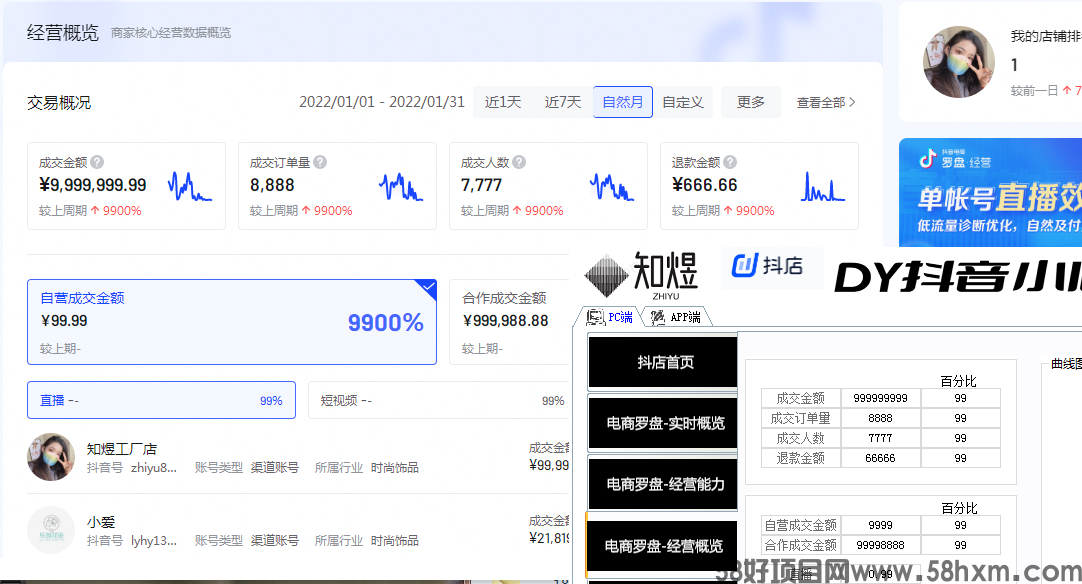
Task: Select the 合作成交金额 card
Action: 509,322
